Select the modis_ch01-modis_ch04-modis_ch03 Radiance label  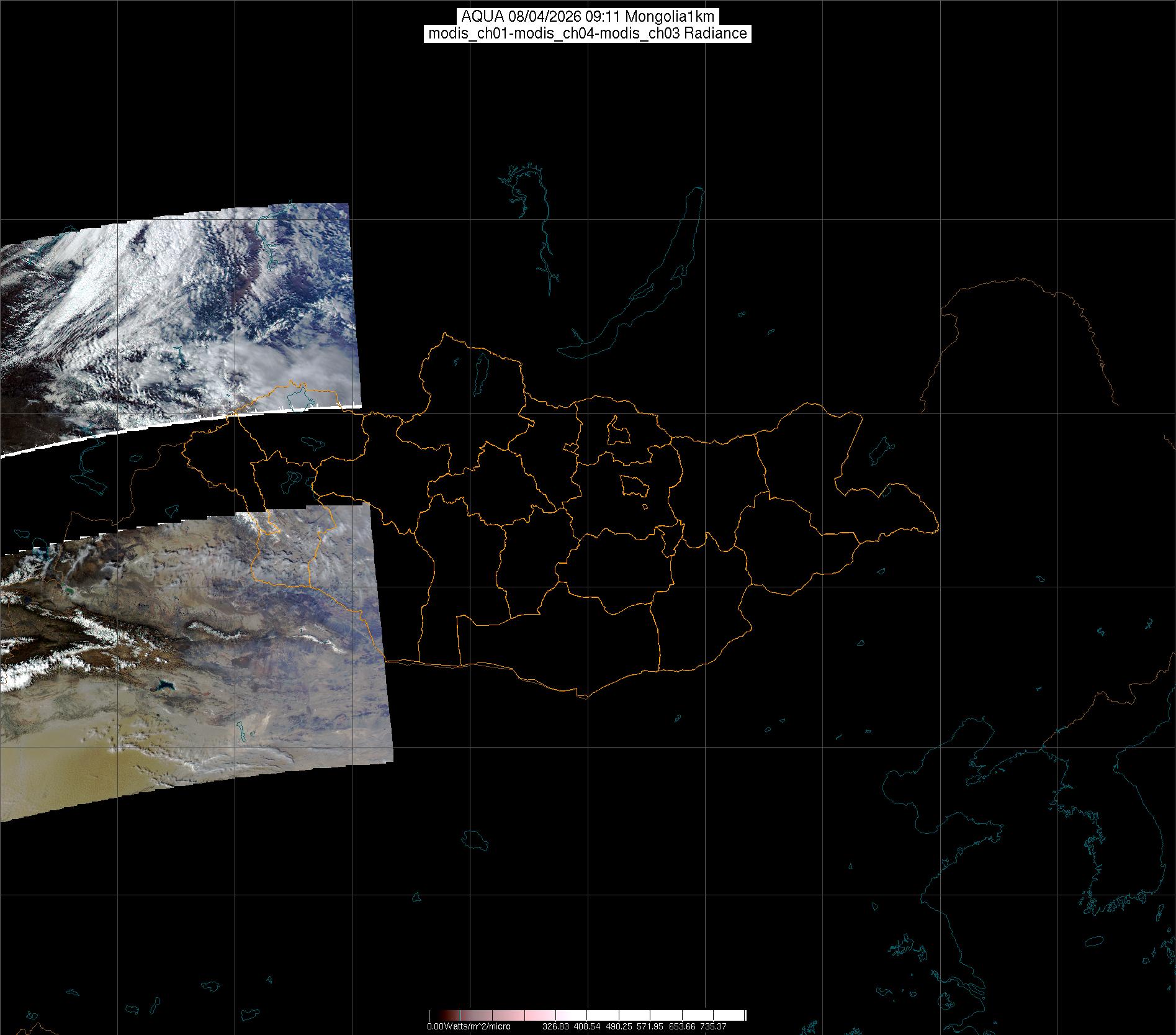(588, 34)
